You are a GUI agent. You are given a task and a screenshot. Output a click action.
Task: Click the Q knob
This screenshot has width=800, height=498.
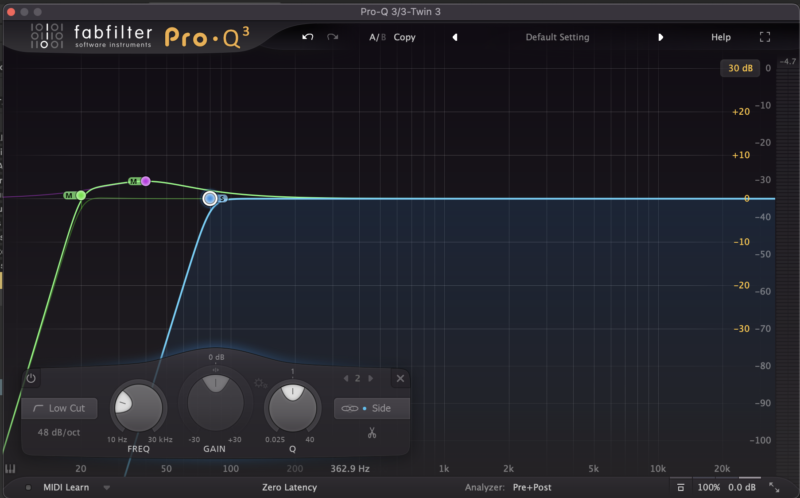click(292, 407)
